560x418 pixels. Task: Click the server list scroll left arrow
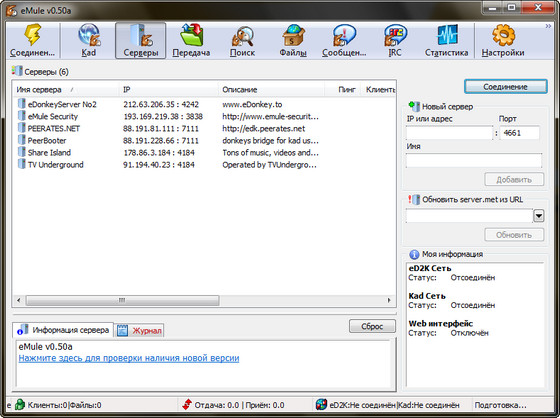tap(19, 300)
